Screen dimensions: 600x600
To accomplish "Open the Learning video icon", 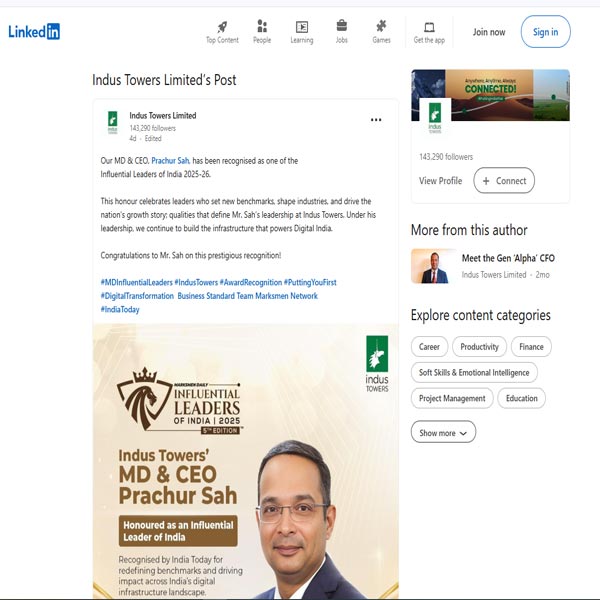I will 302,27.
